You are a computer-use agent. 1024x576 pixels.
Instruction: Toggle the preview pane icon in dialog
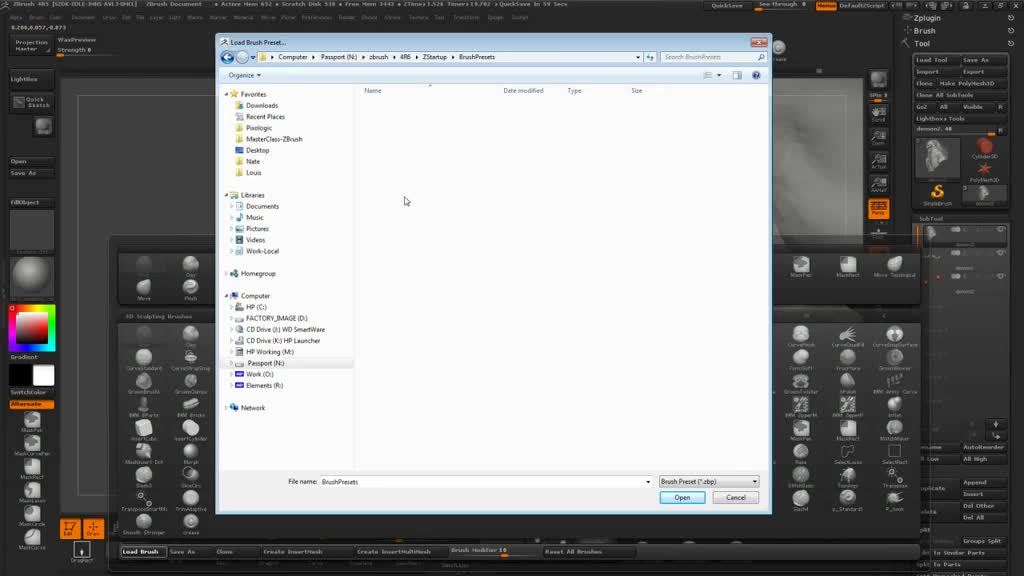(737, 75)
